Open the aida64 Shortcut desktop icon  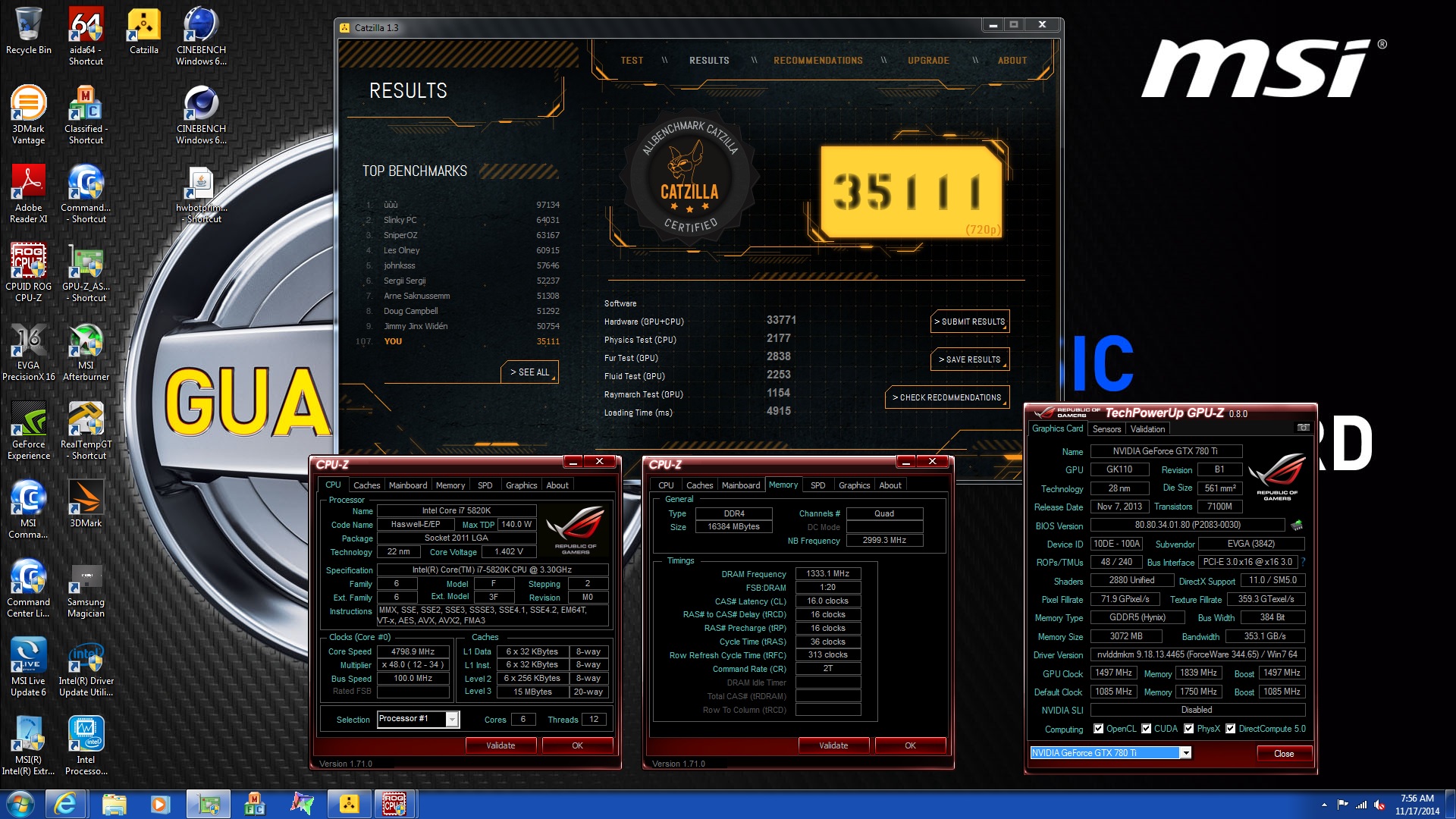point(86,36)
